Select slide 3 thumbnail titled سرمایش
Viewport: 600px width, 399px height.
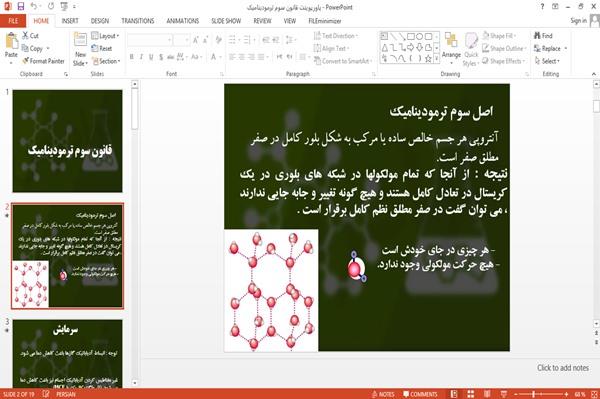point(67,354)
